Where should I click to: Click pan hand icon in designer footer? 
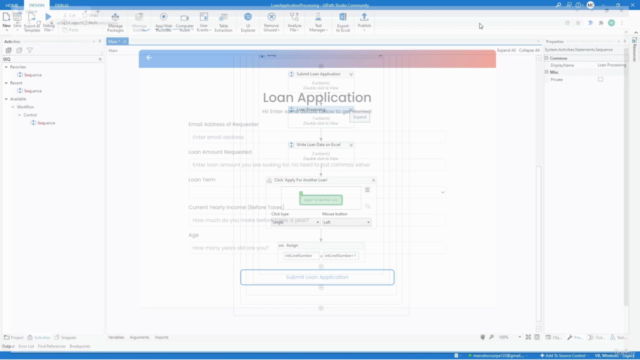(x=482, y=337)
